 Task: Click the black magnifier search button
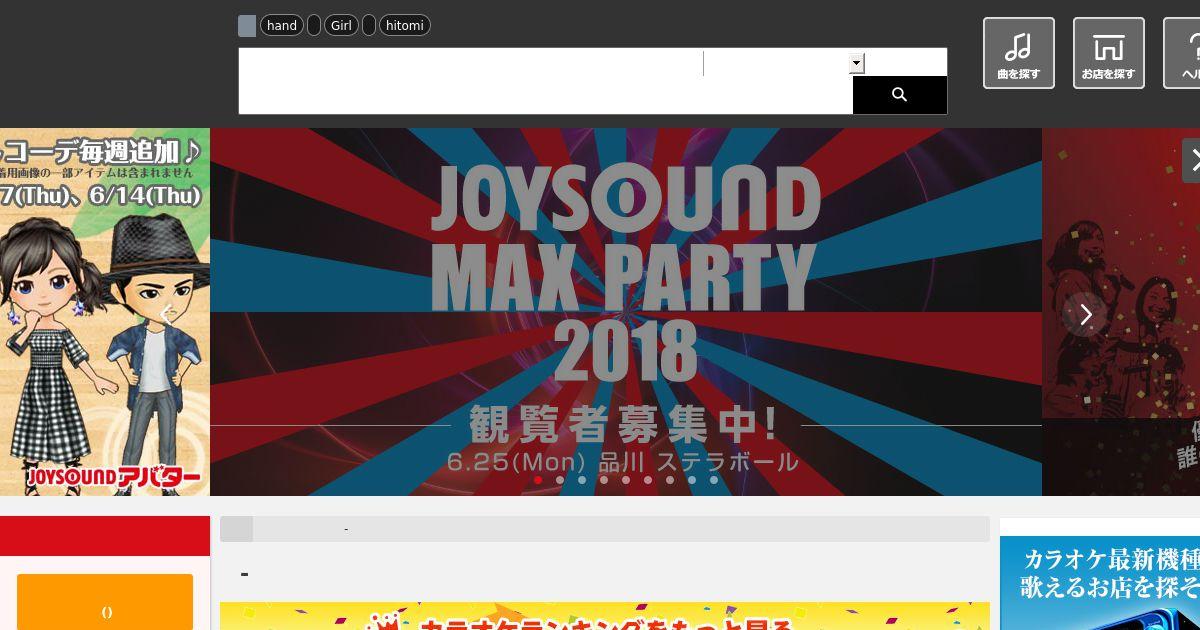tap(899, 95)
